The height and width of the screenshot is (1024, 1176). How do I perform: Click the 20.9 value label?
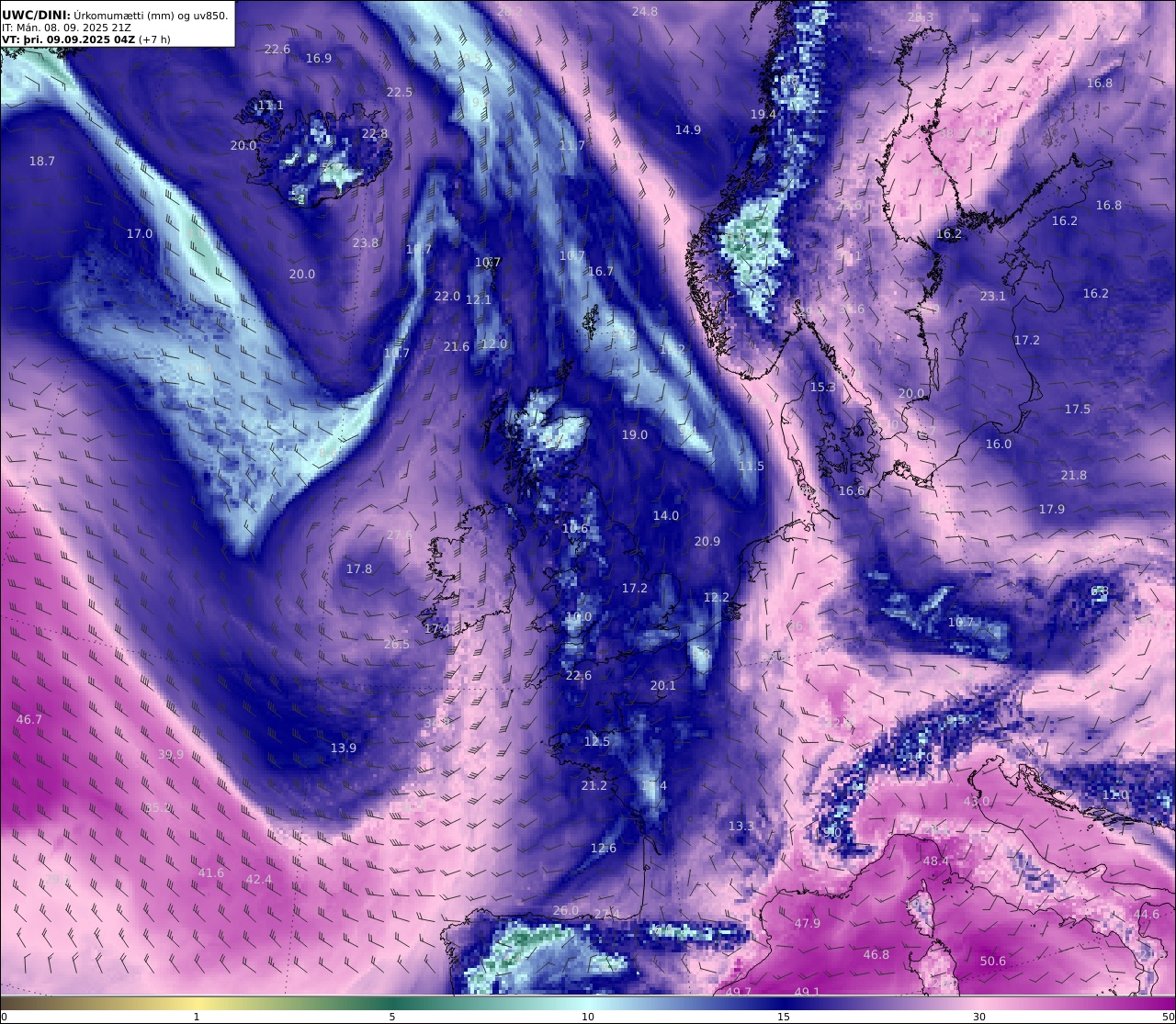click(x=707, y=541)
